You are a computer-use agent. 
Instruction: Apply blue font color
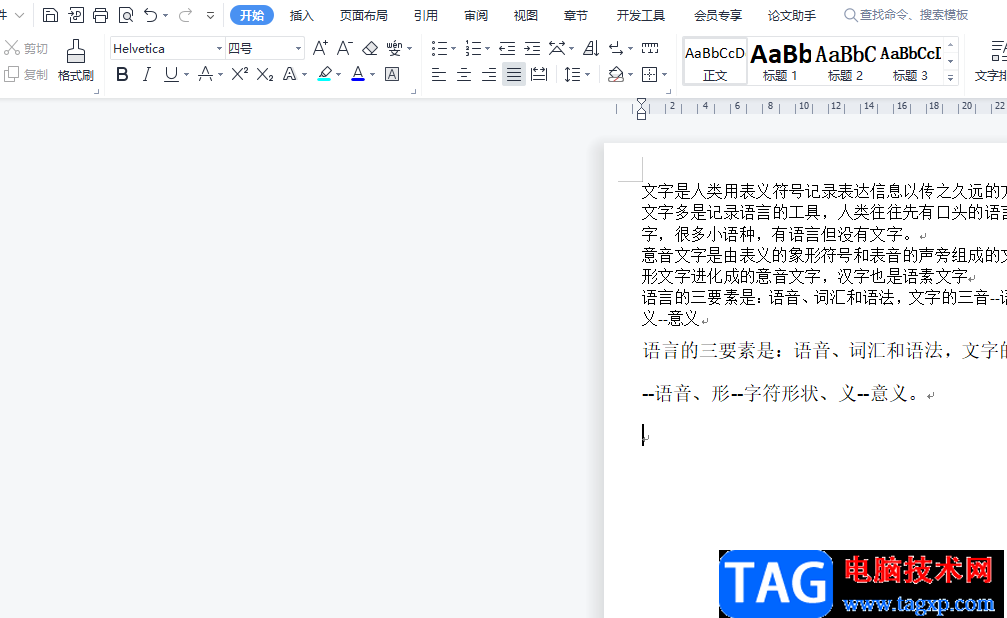pos(358,75)
